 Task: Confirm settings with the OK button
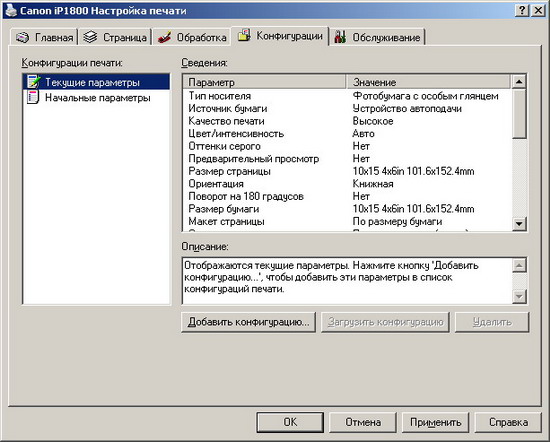click(x=290, y=422)
